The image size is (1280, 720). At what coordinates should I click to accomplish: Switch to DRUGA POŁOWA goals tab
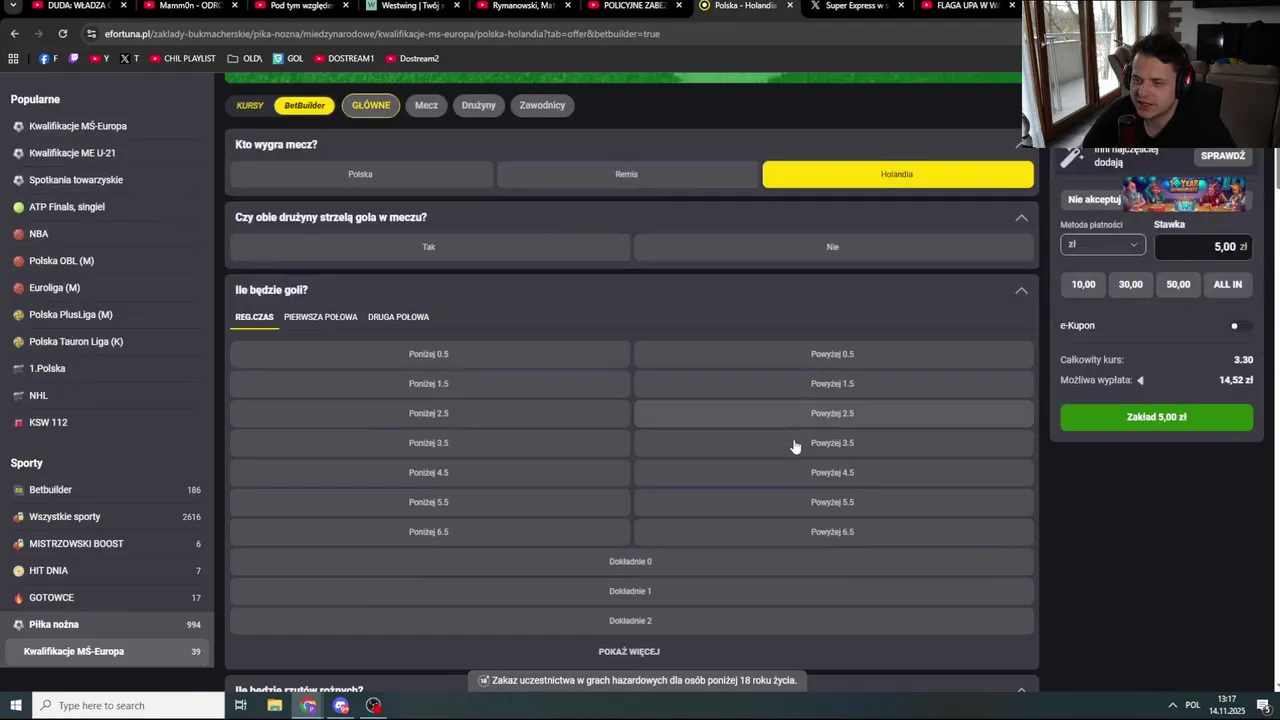click(x=398, y=317)
